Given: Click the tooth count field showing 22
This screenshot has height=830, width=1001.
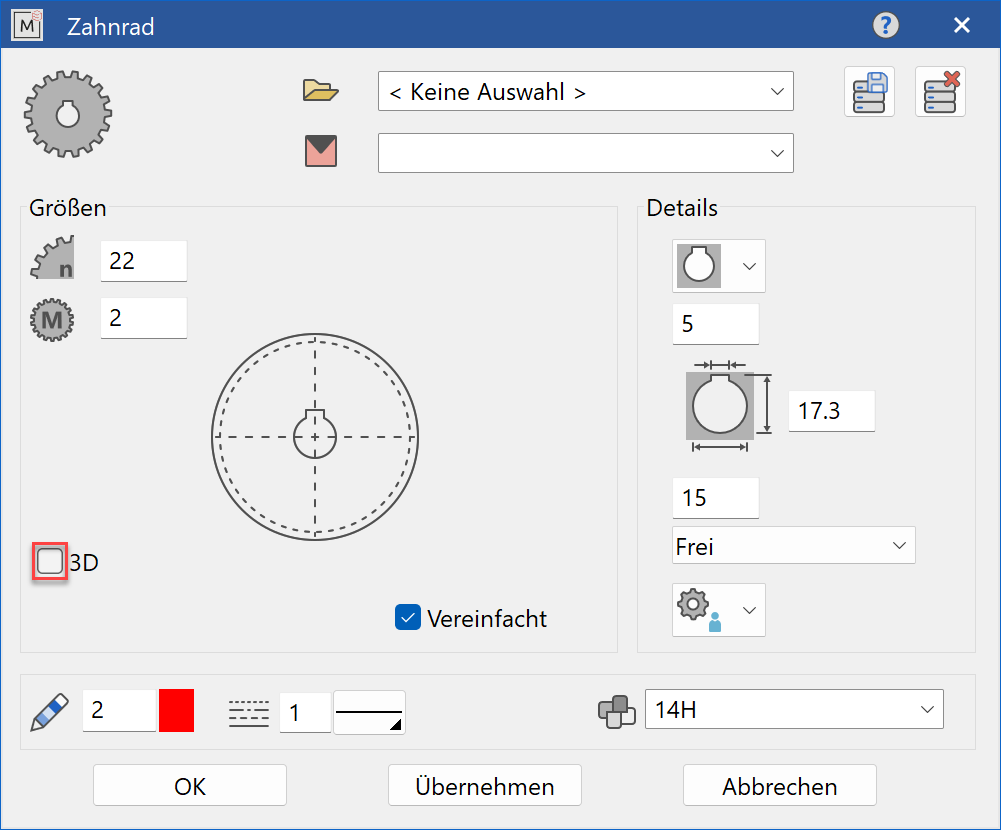Looking at the screenshot, I should tap(144, 260).
